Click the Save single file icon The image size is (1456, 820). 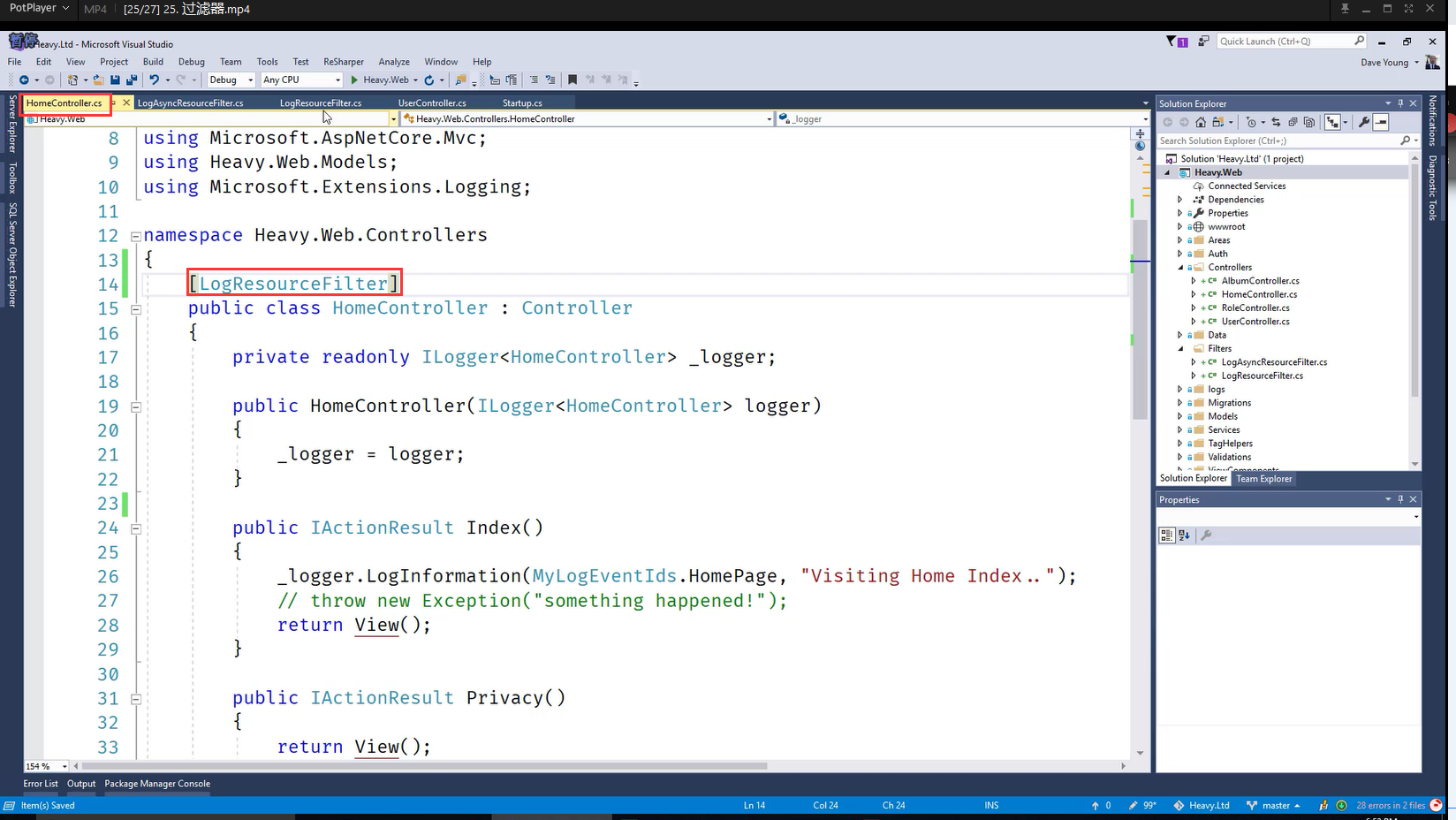tap(115, 80)
